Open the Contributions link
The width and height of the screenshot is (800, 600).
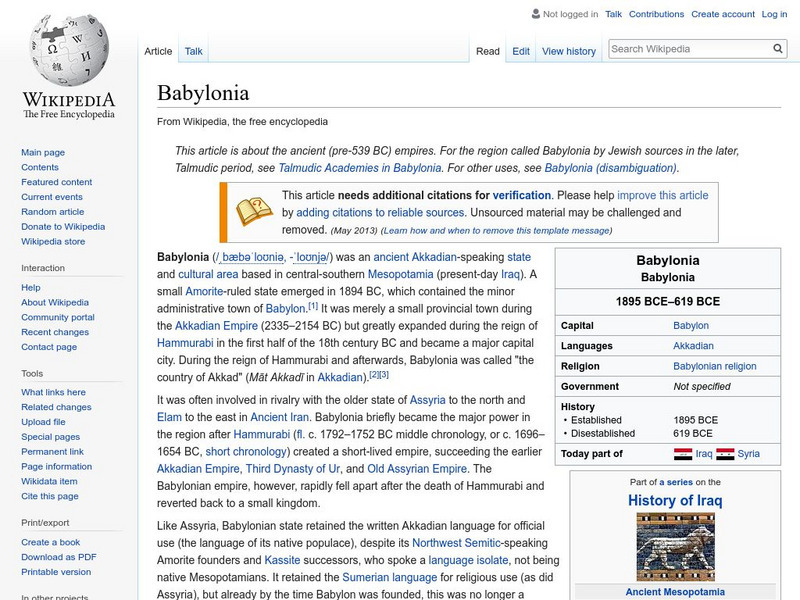coord(656,14)
